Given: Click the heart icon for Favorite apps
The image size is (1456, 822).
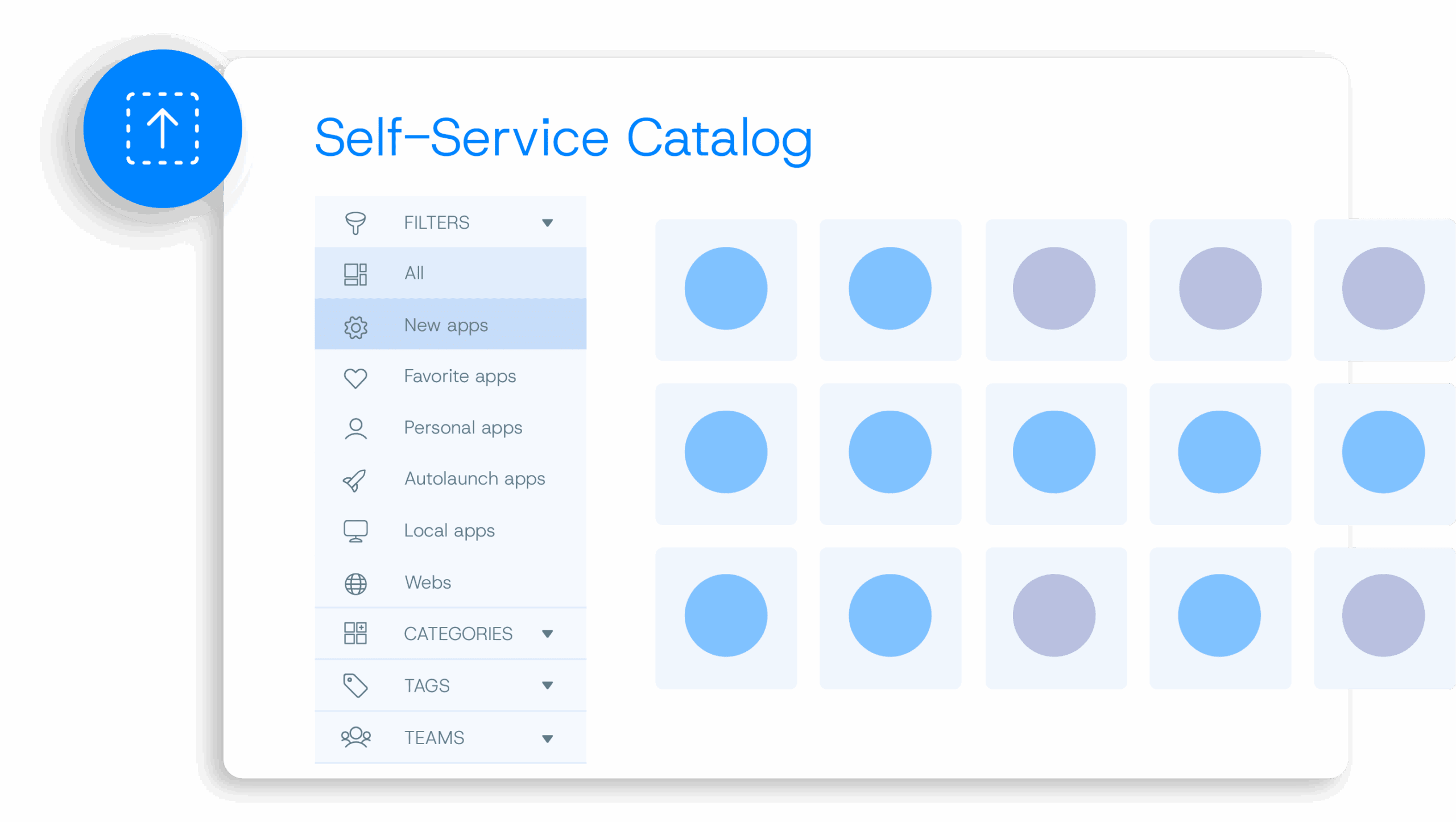Looking at the screenshot, I should point(355,378).
